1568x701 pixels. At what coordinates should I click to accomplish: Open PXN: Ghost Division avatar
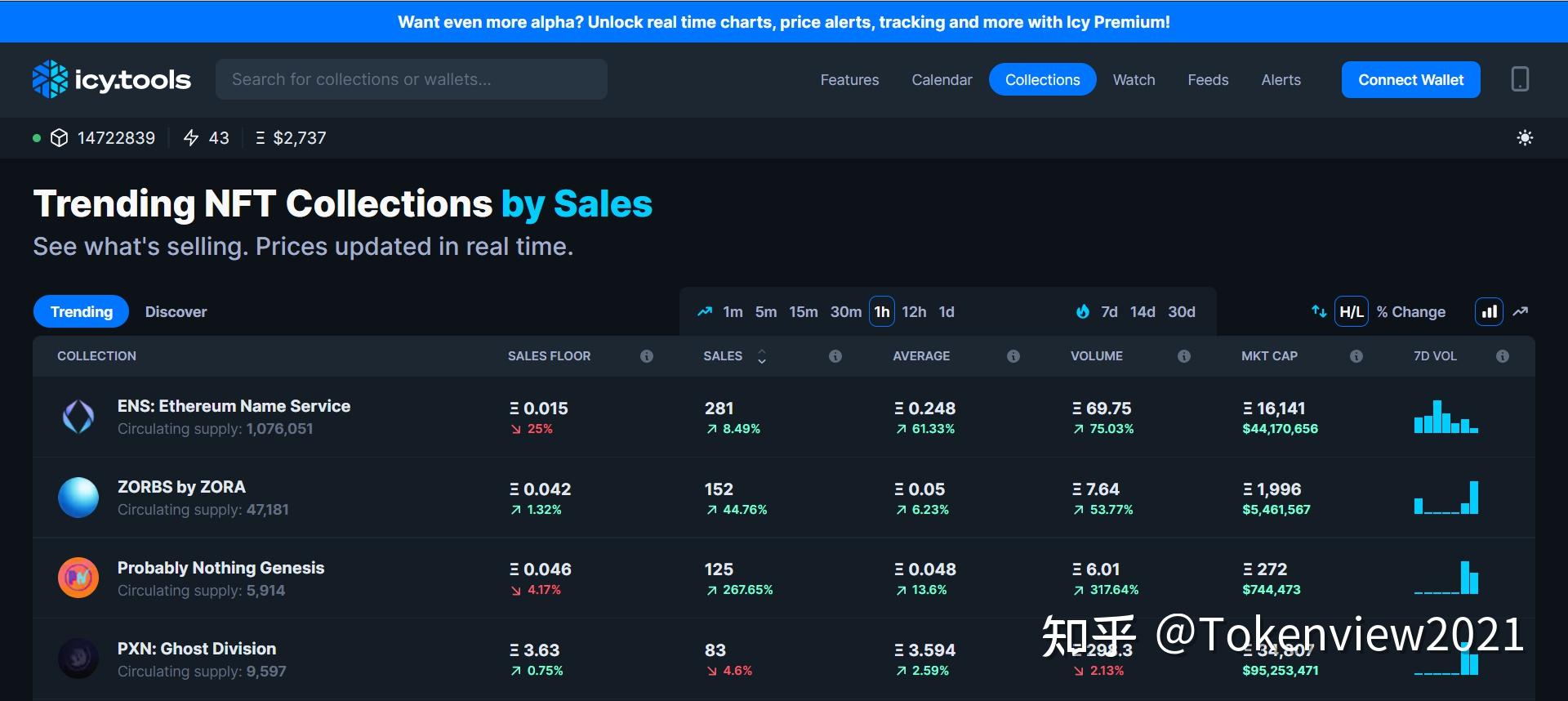tap(78, 659)
